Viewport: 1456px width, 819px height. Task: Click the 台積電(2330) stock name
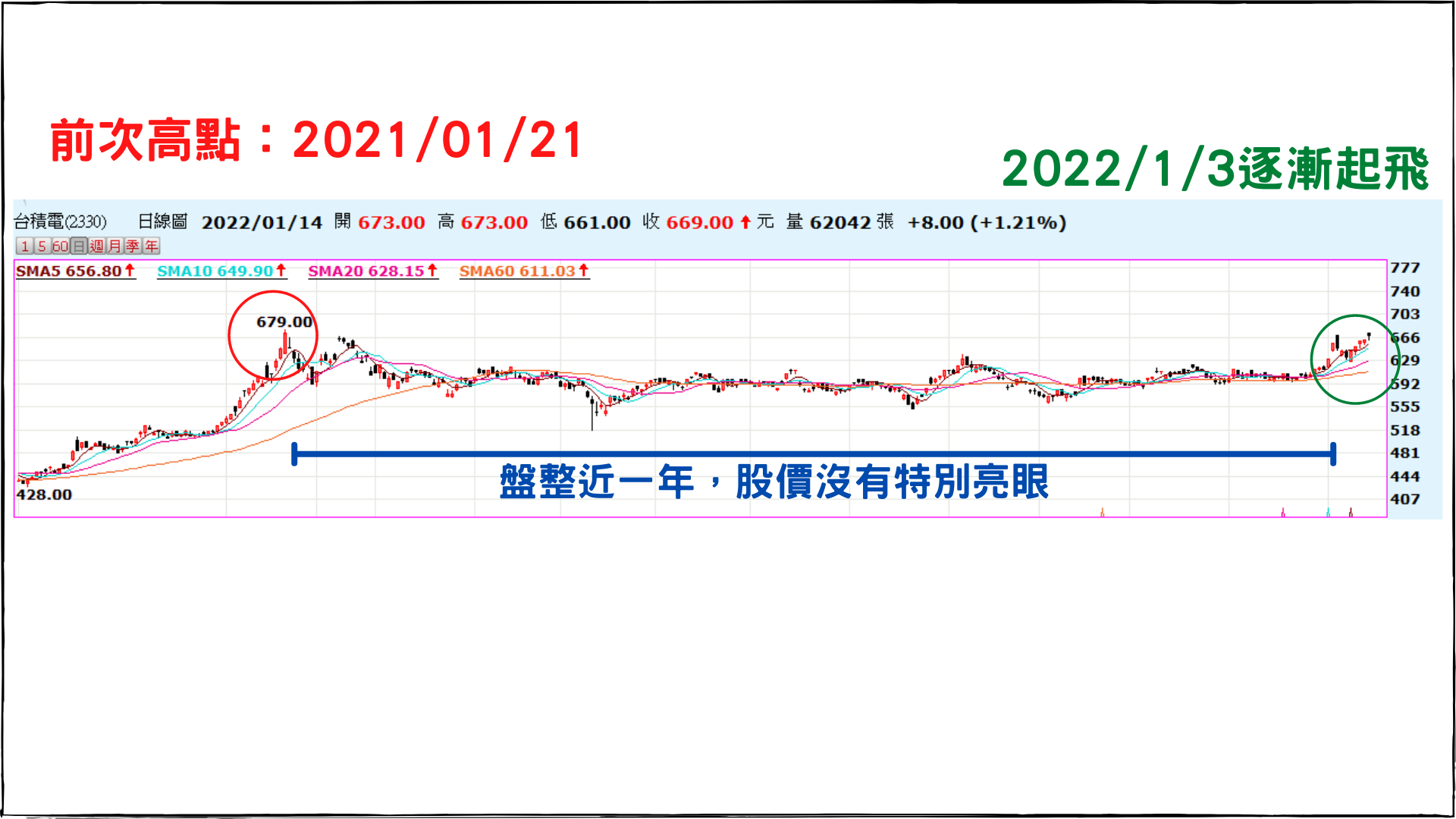(61, 222)
